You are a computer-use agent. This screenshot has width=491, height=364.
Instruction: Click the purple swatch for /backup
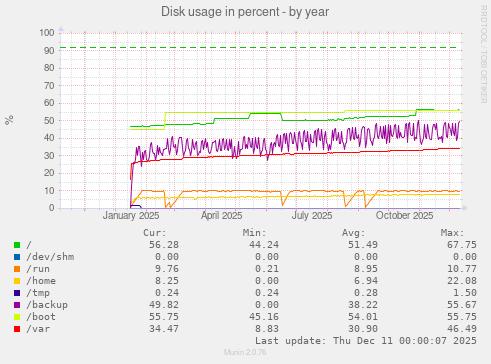[x=17, y=305]
